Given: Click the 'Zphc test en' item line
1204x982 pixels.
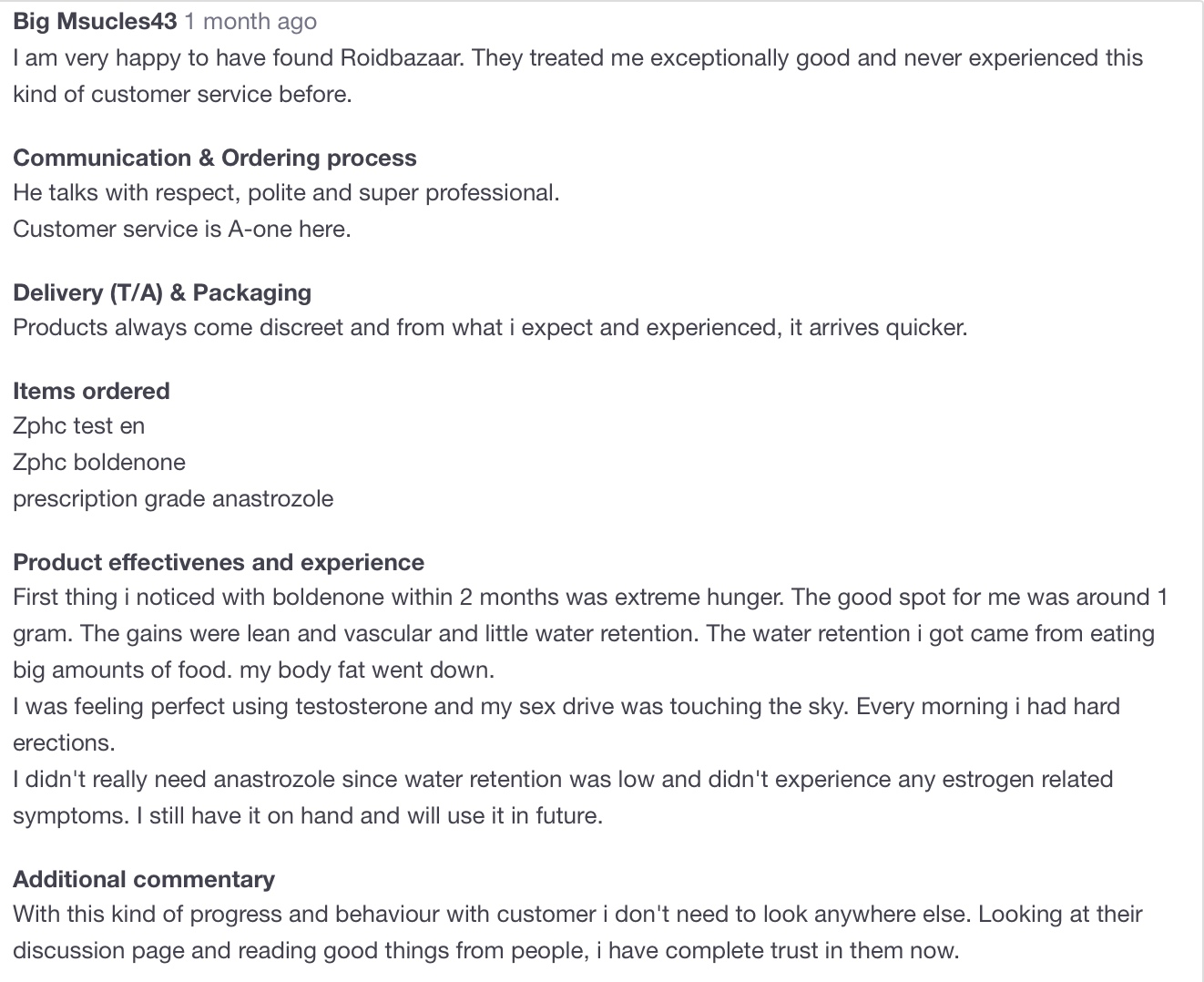Looking at the screenshot, I should pos(78,426).
